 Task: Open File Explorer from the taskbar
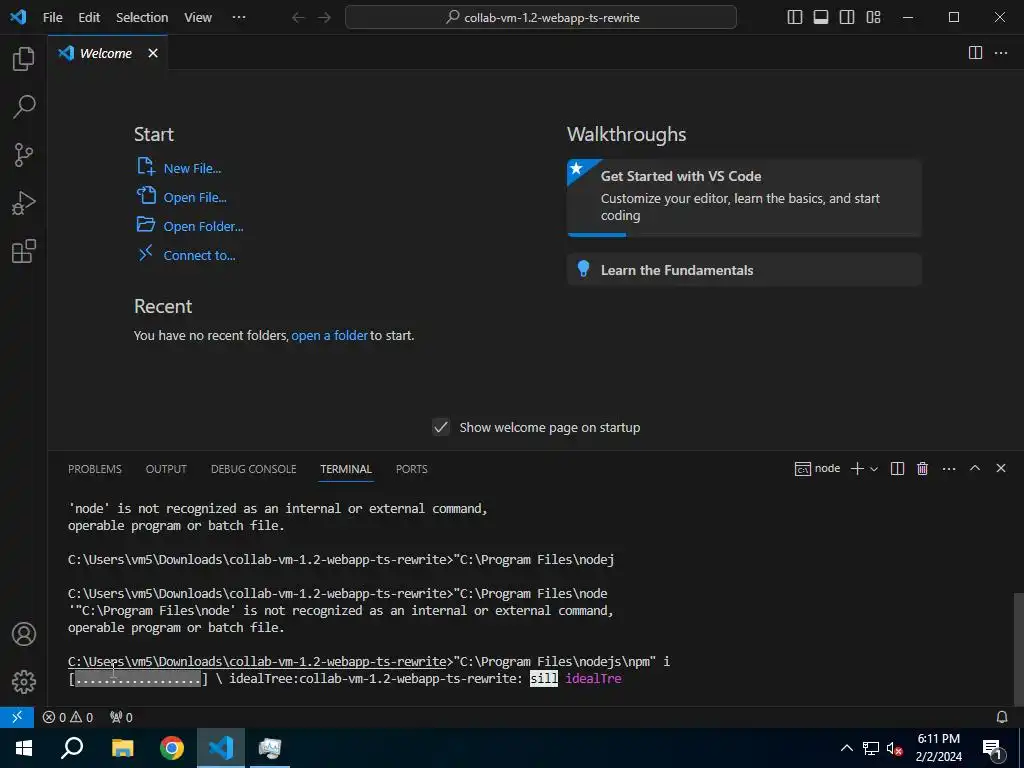pyautogui.click(x=122, y=748)
